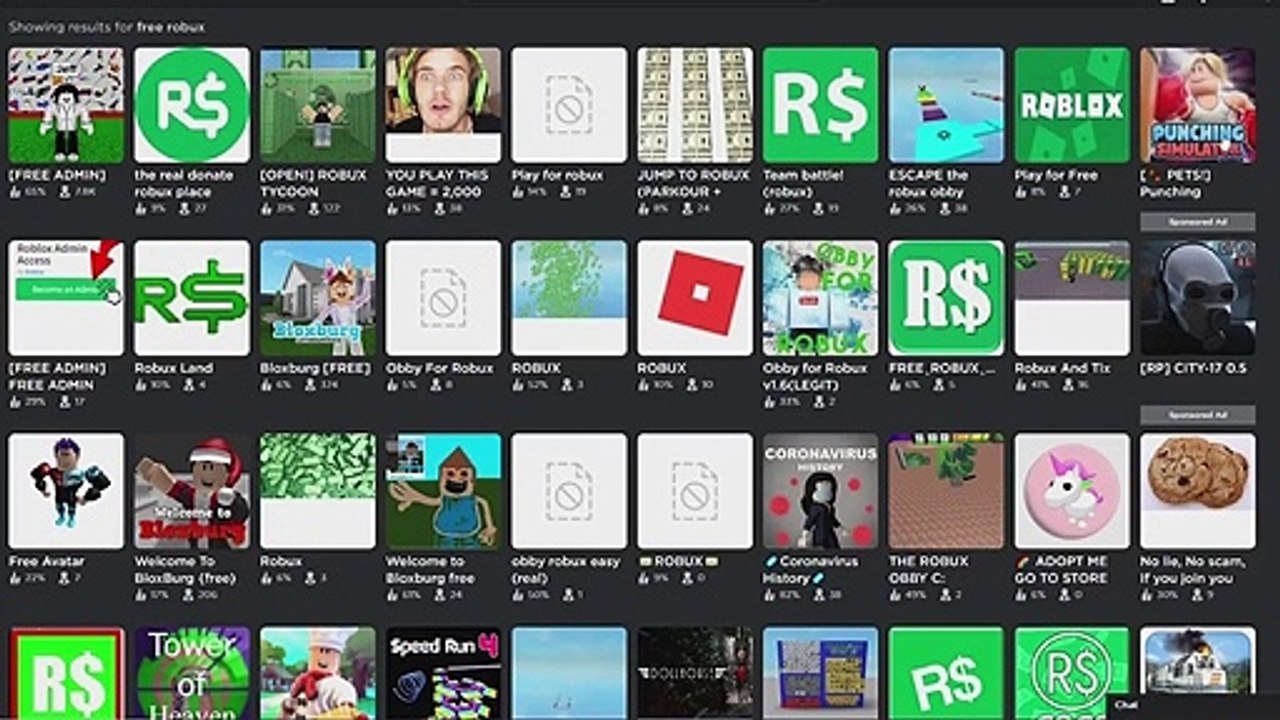
Task: Select the ESCAPE the robux obby thumbnail
Action: tap(946, 105)
